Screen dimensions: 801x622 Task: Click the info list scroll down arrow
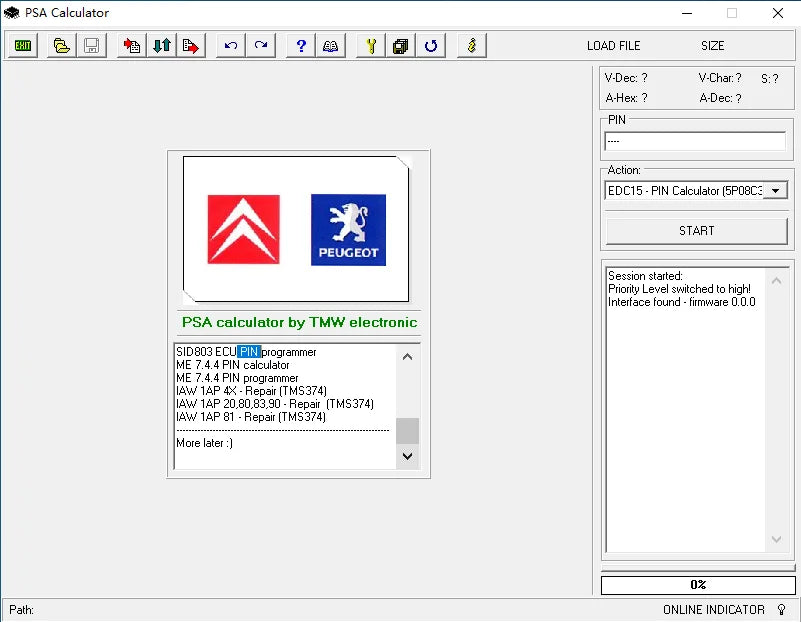coord(407,456)
